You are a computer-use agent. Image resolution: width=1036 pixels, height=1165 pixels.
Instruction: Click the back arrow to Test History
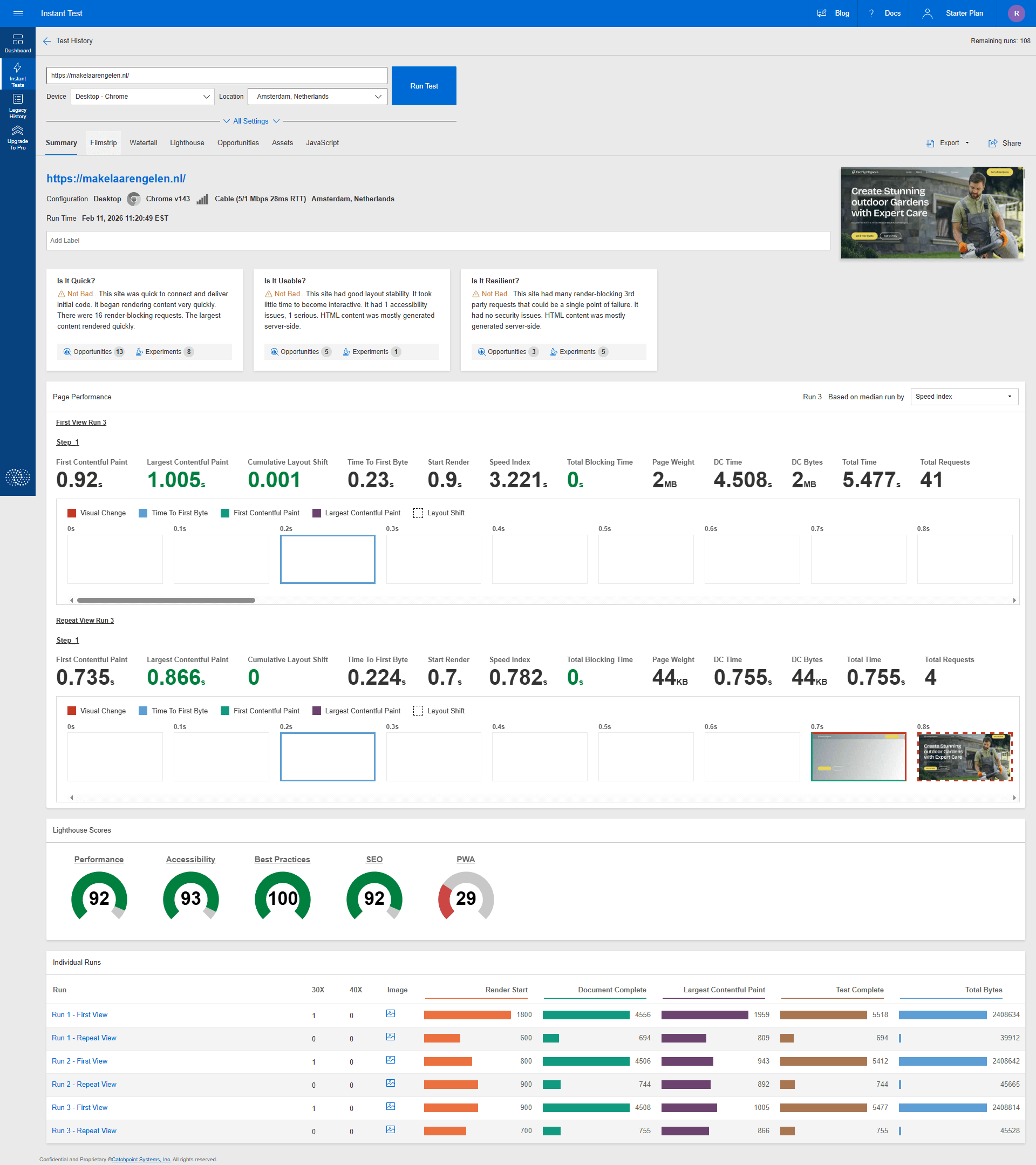[47, 41]
